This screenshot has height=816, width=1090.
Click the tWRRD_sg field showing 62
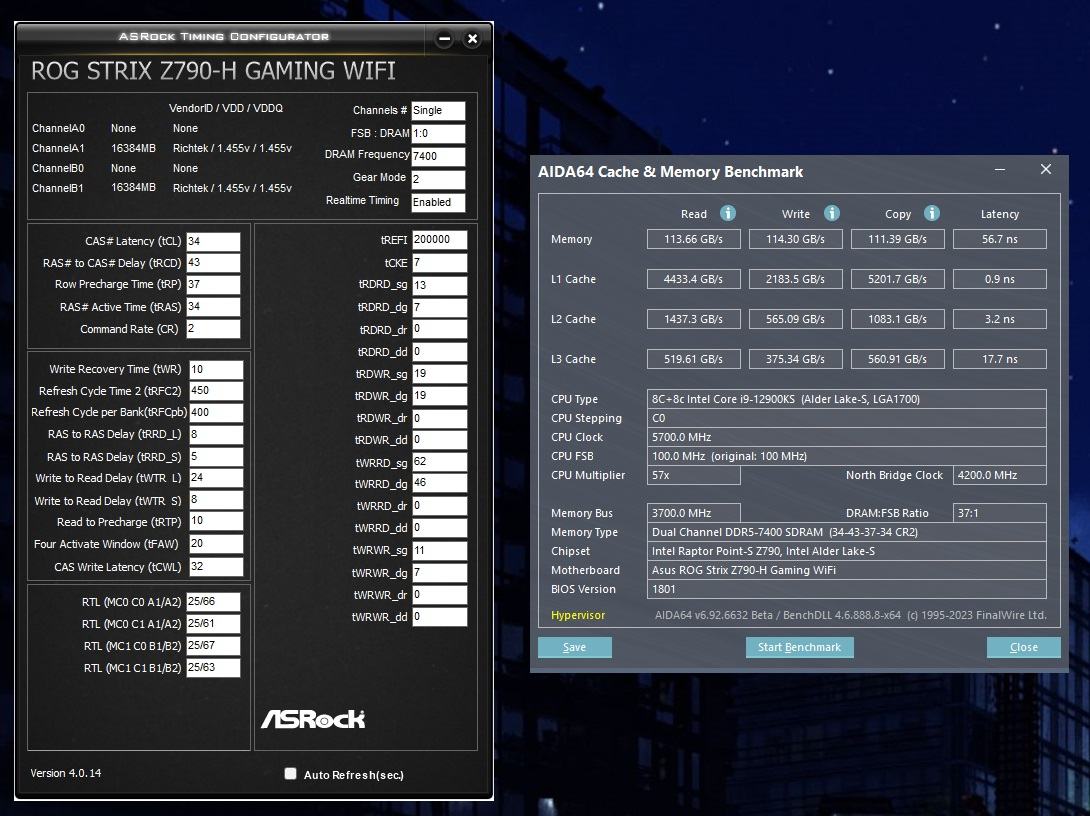tap(439, 462)
